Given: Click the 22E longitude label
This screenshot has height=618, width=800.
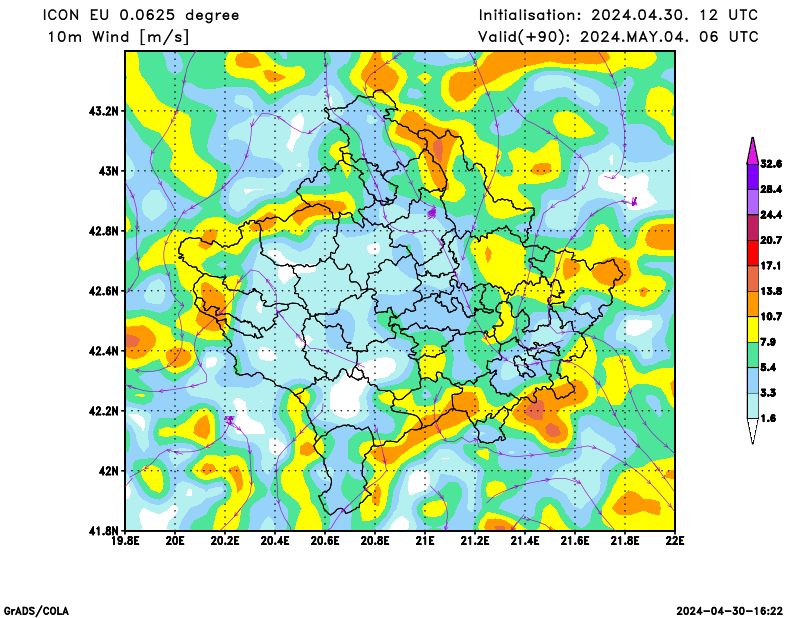Looking at the screenshot, I should [x=675, y=540].
